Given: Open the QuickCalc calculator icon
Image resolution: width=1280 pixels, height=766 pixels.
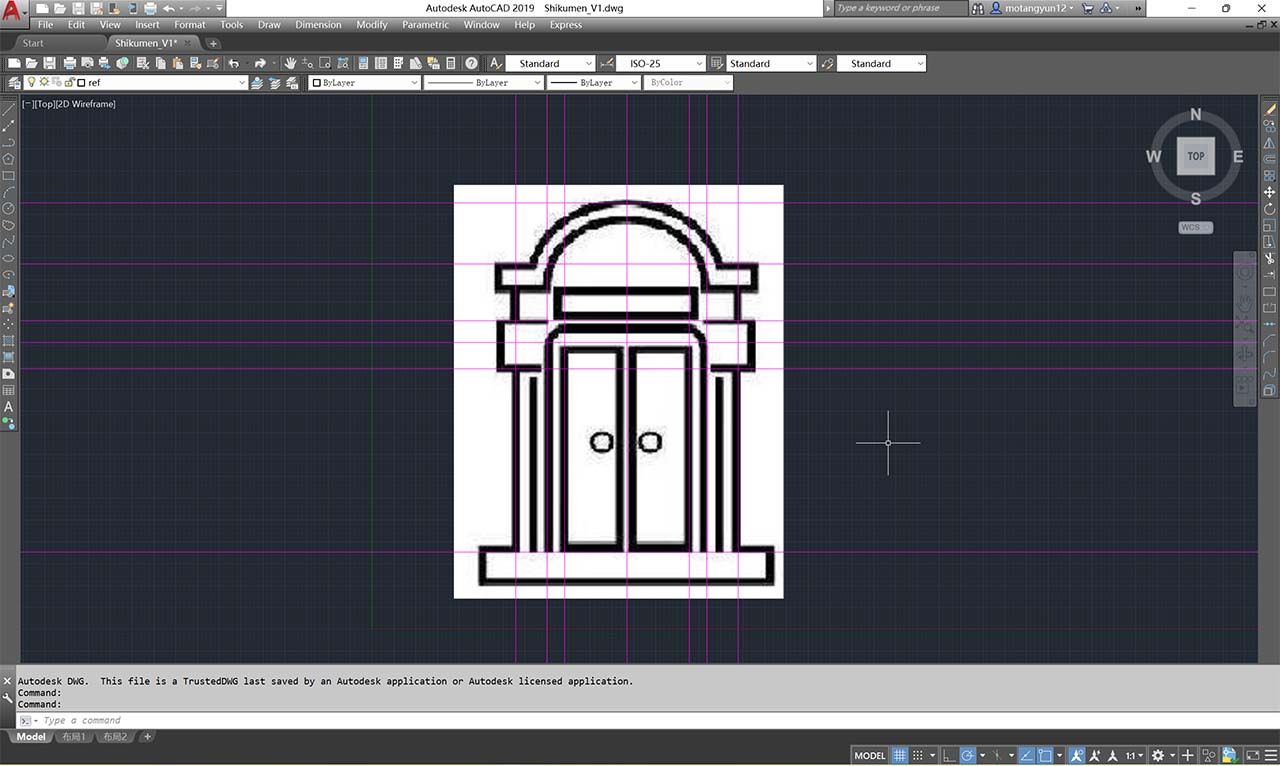Looking at the screenshot, I should (x=451, y=63).
